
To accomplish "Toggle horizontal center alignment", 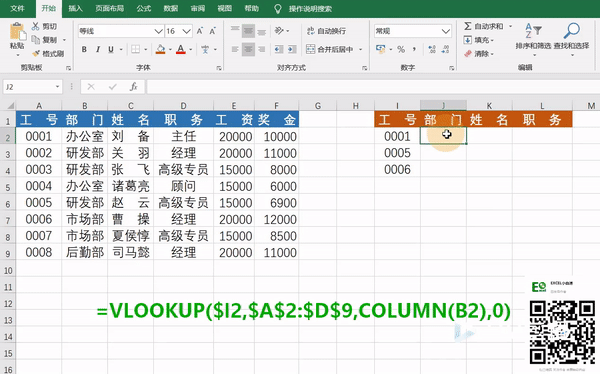I will pyautogui.click(x=248, y=49).
